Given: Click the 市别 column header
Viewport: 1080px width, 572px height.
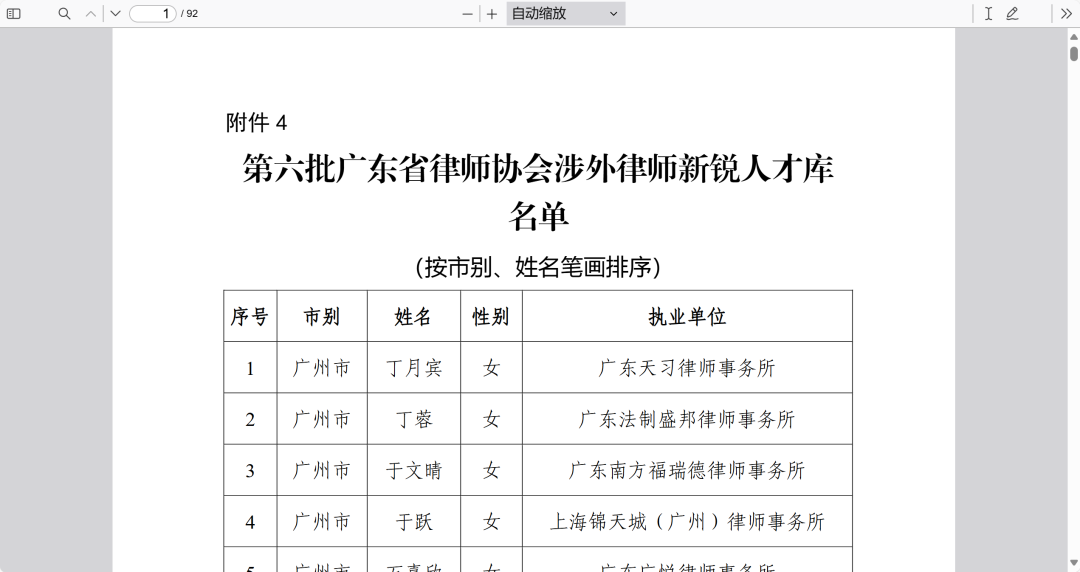Looking at the screenshot, I should pyautogui.click(x=322, y=316).
